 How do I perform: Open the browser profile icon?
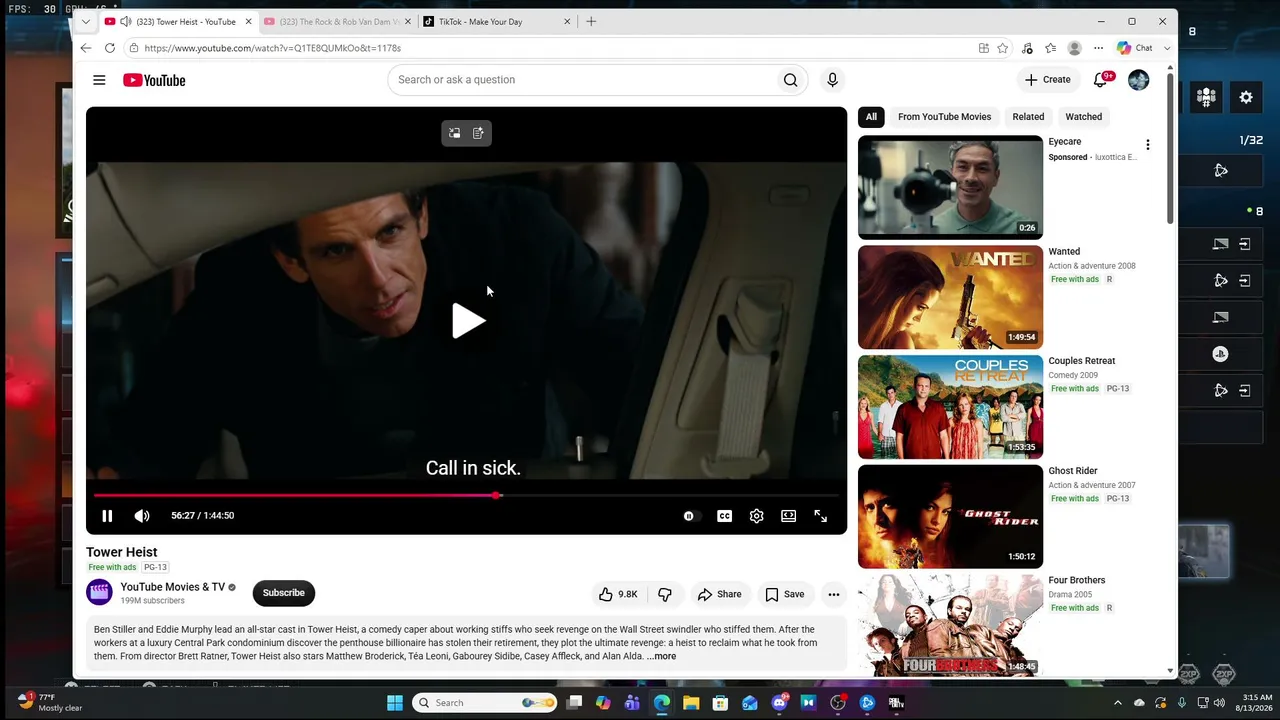click(x=1074, y=48)
